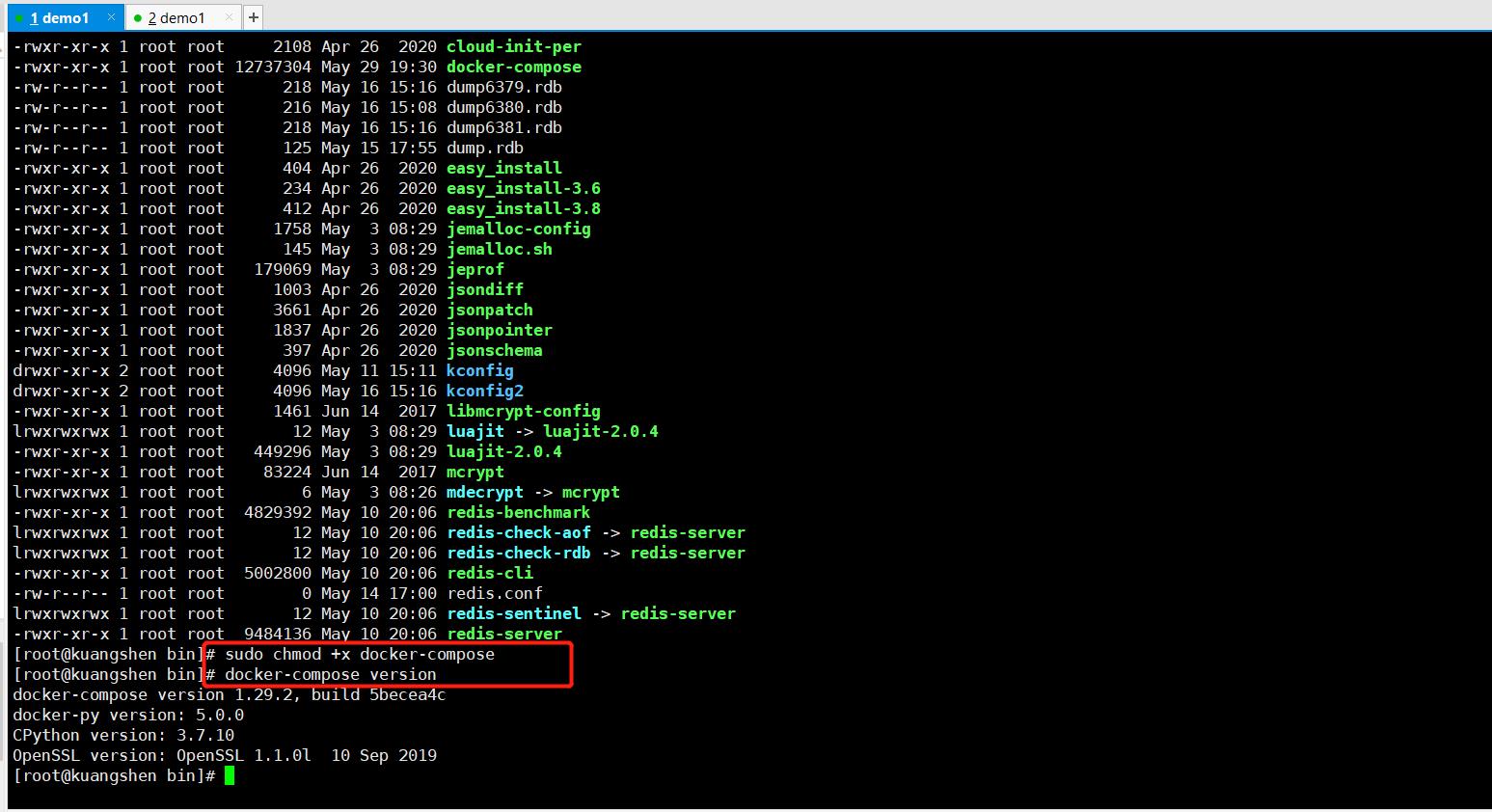
Task: Click the "docker-py version: 5.0.0" line
Action: tap(128, 715)
